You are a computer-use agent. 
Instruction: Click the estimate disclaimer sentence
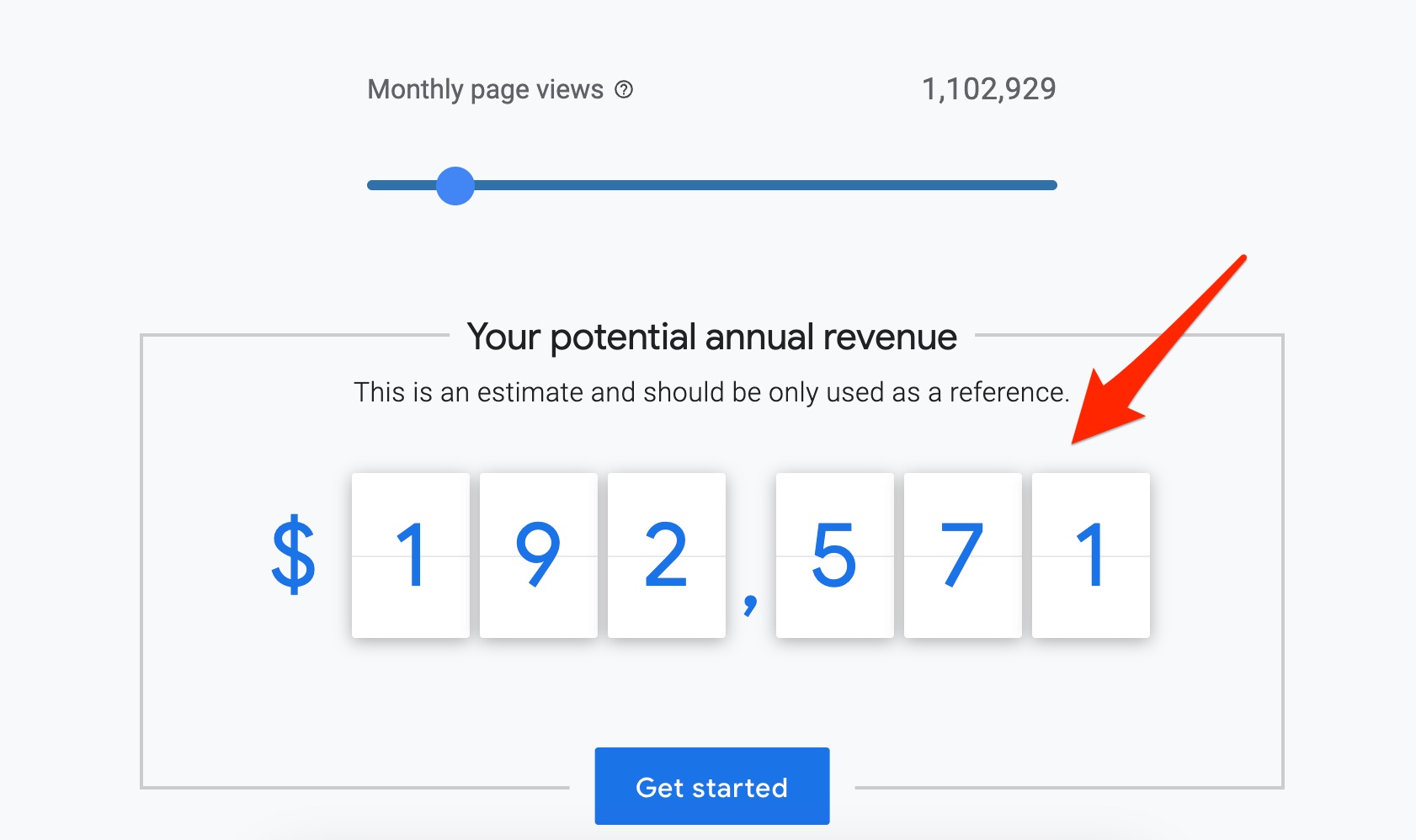tap(712, 392)
